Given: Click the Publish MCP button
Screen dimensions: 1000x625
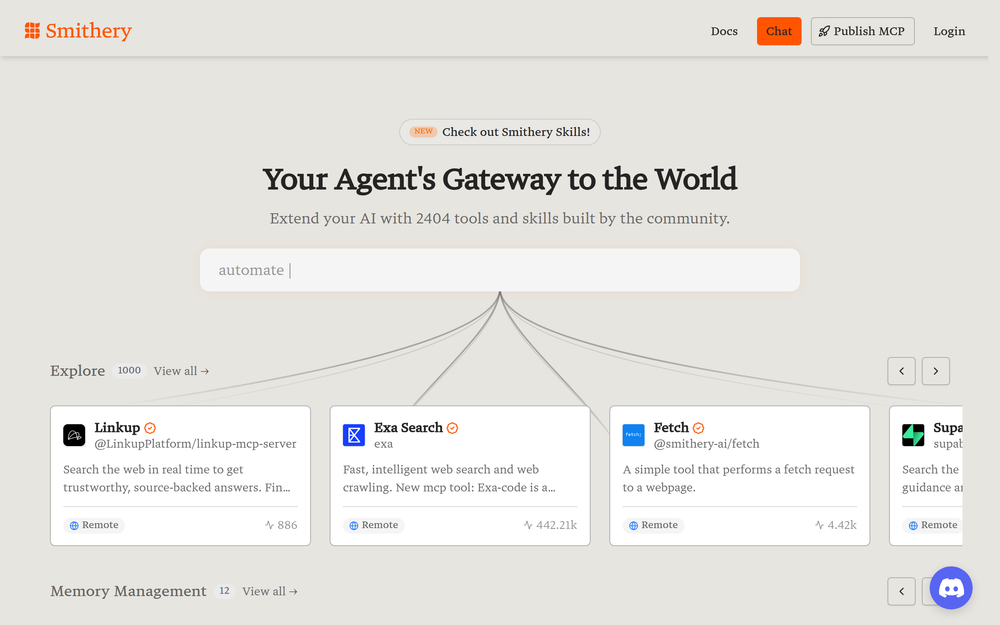Looking at the screenshot, I should point(862,31).
